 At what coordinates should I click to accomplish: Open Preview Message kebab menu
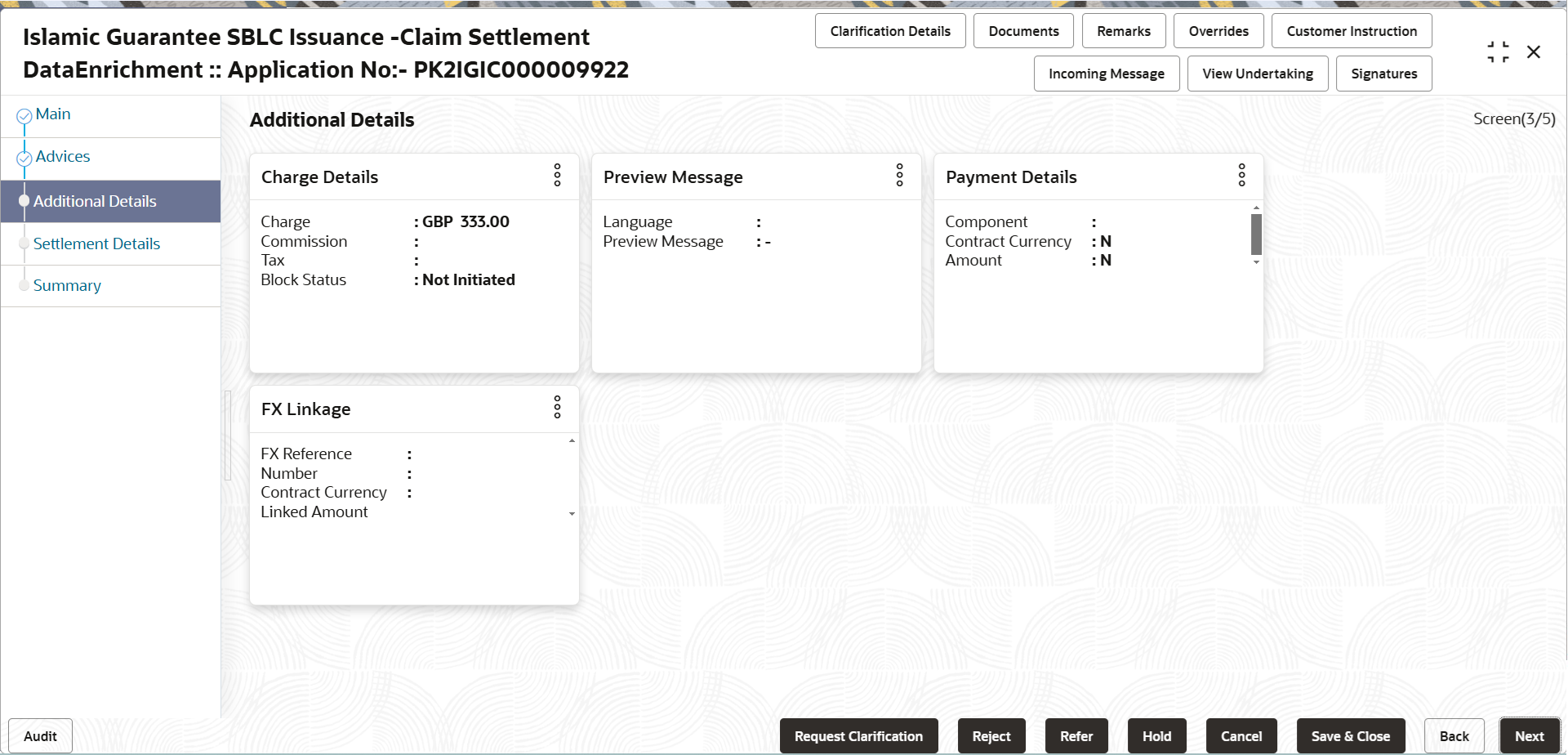click(899, 175)
